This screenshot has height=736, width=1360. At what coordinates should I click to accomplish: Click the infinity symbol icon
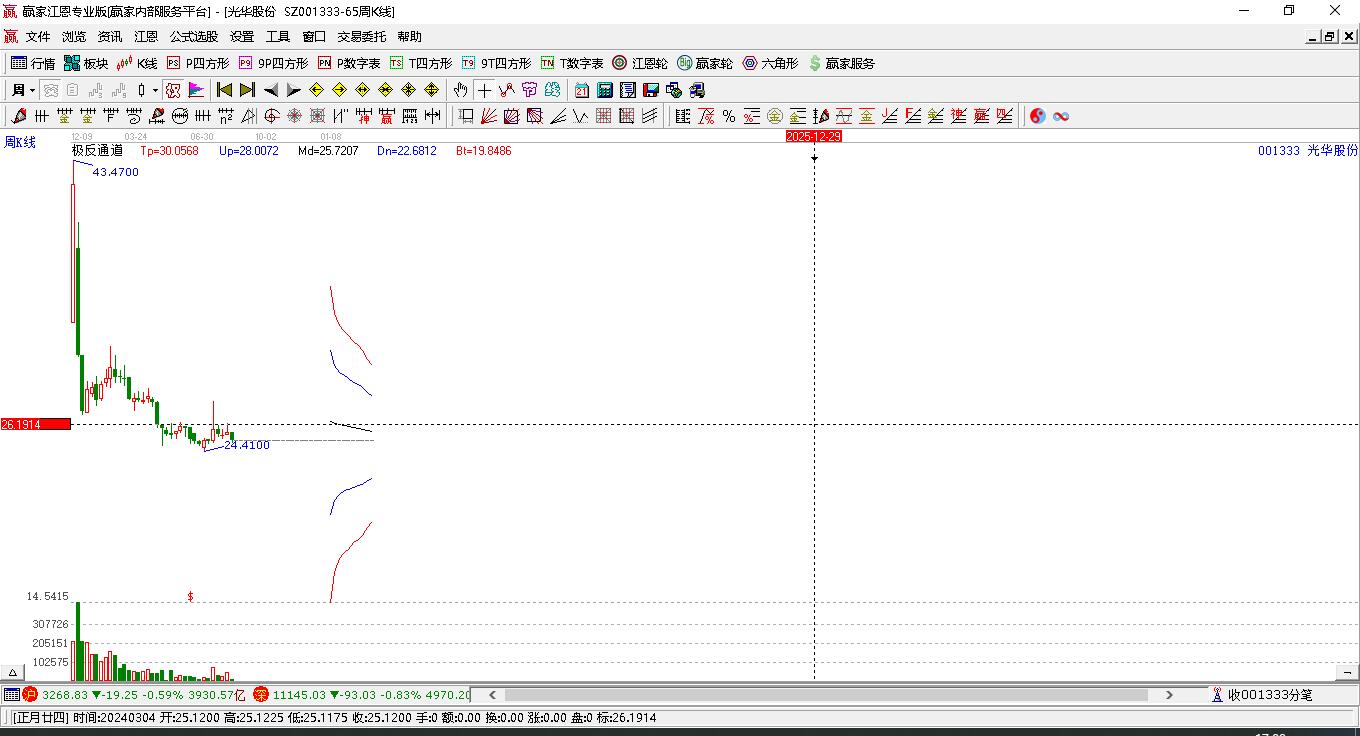pos(1061,116)
